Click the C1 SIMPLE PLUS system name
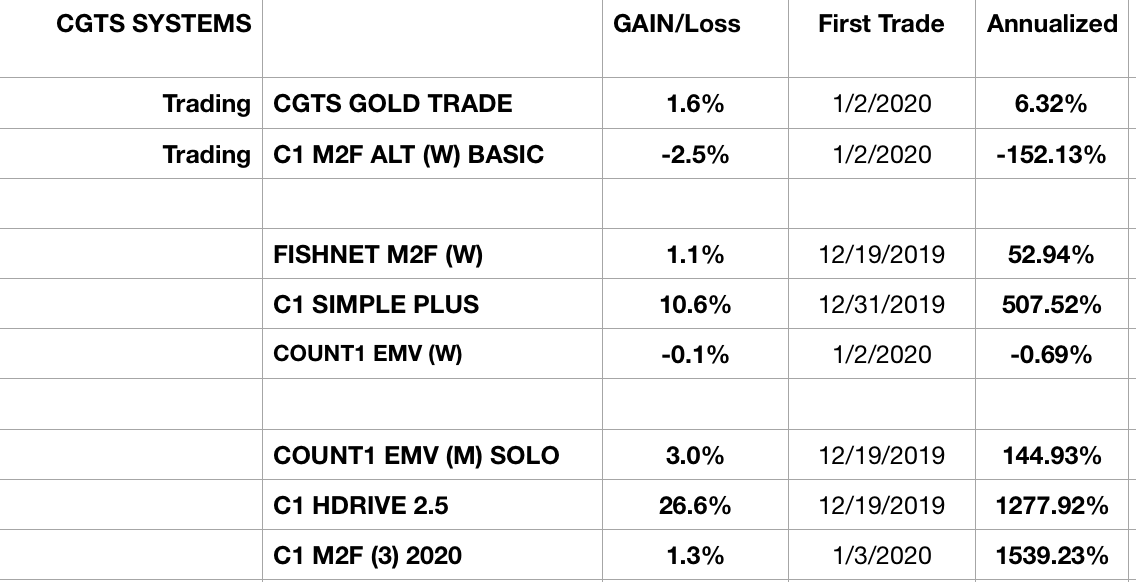The image size is (1136, 582). [376, 305]
